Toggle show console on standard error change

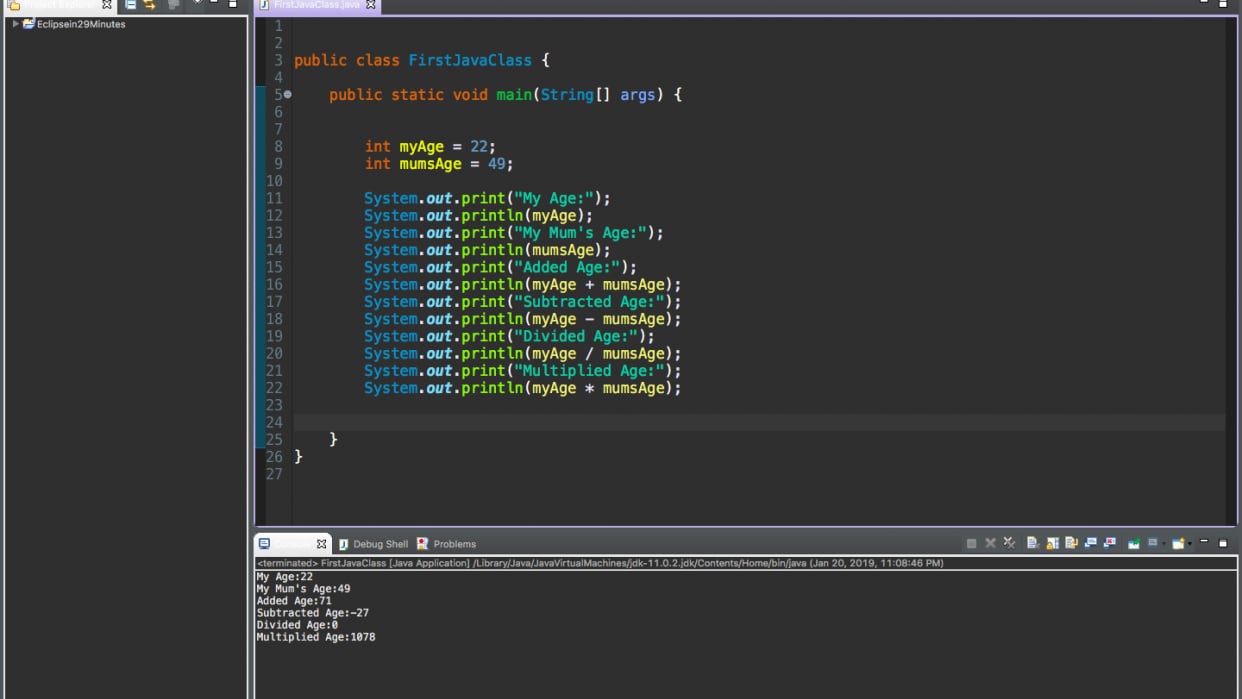1110,543
